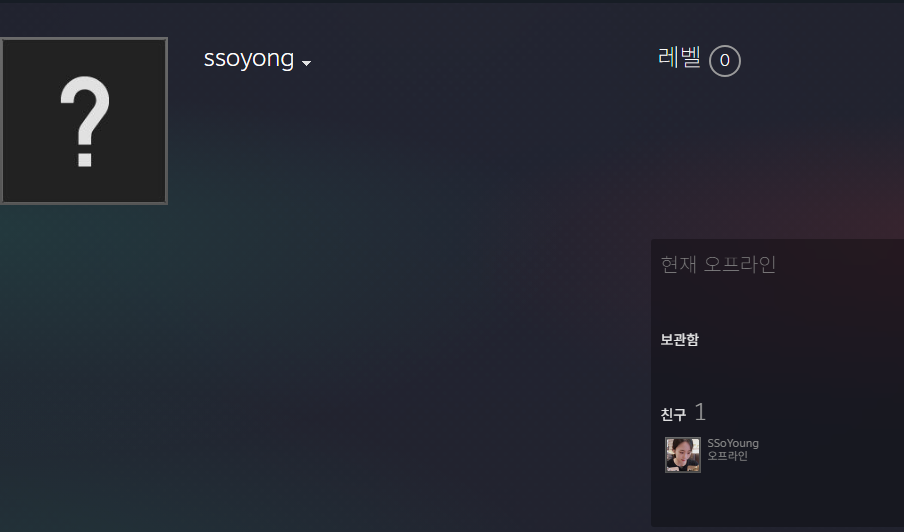904x532 pixels.
Task: Click the ssoyong profile name text
Action: click(x=249, y=59)
